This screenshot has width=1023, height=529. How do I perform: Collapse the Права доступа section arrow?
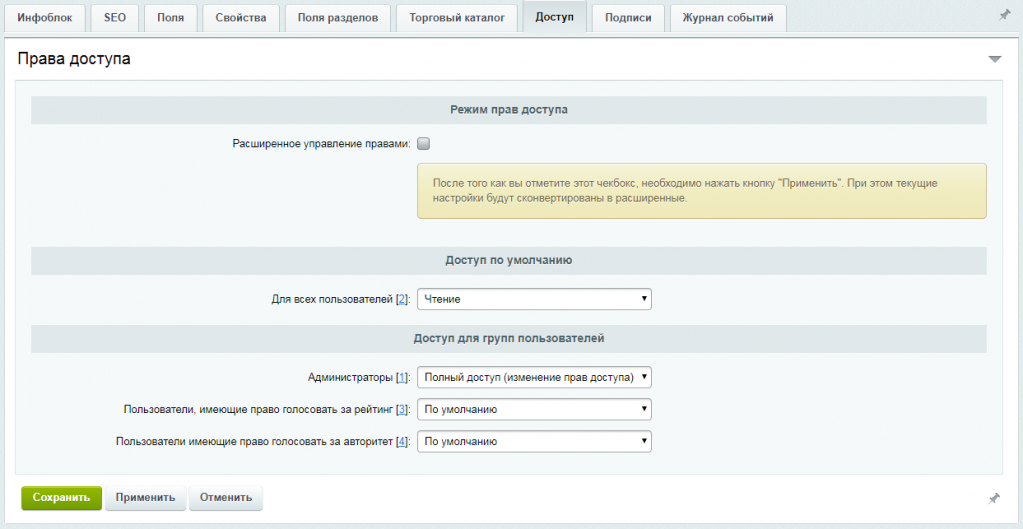(994, 59)
